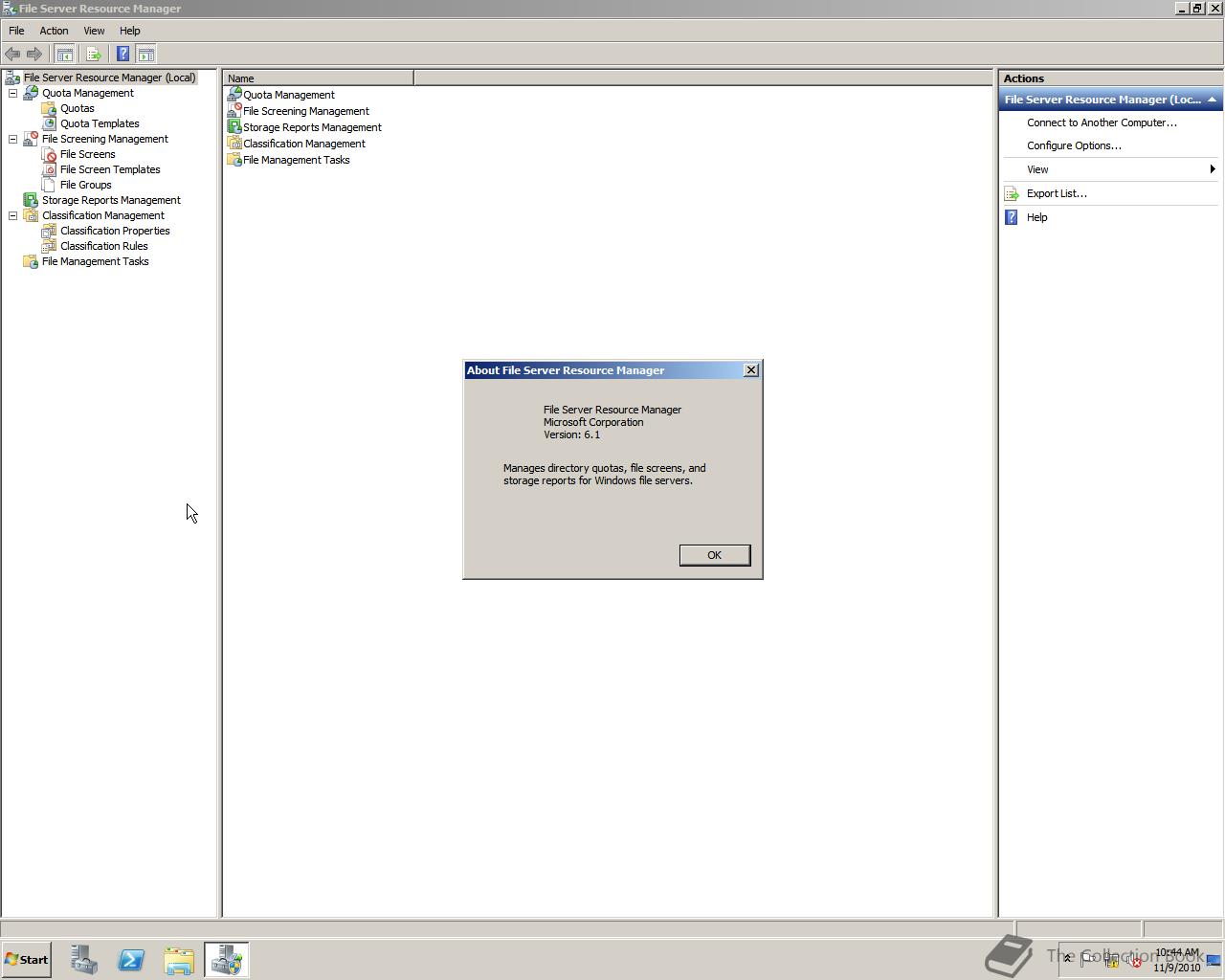This screenshot has width=1225, height=980.
Task: Click the Start button
Action: pyautogui.click(x=26, y=960)
